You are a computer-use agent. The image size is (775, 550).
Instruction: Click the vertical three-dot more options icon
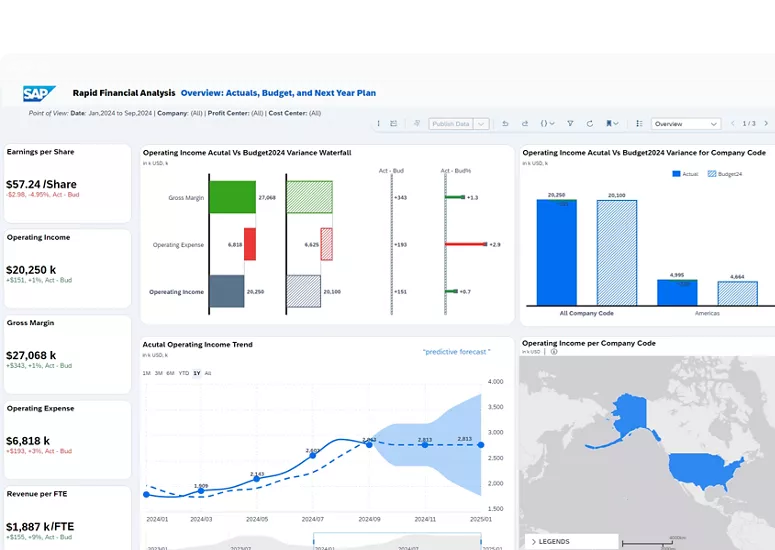(x=378, y=124)
